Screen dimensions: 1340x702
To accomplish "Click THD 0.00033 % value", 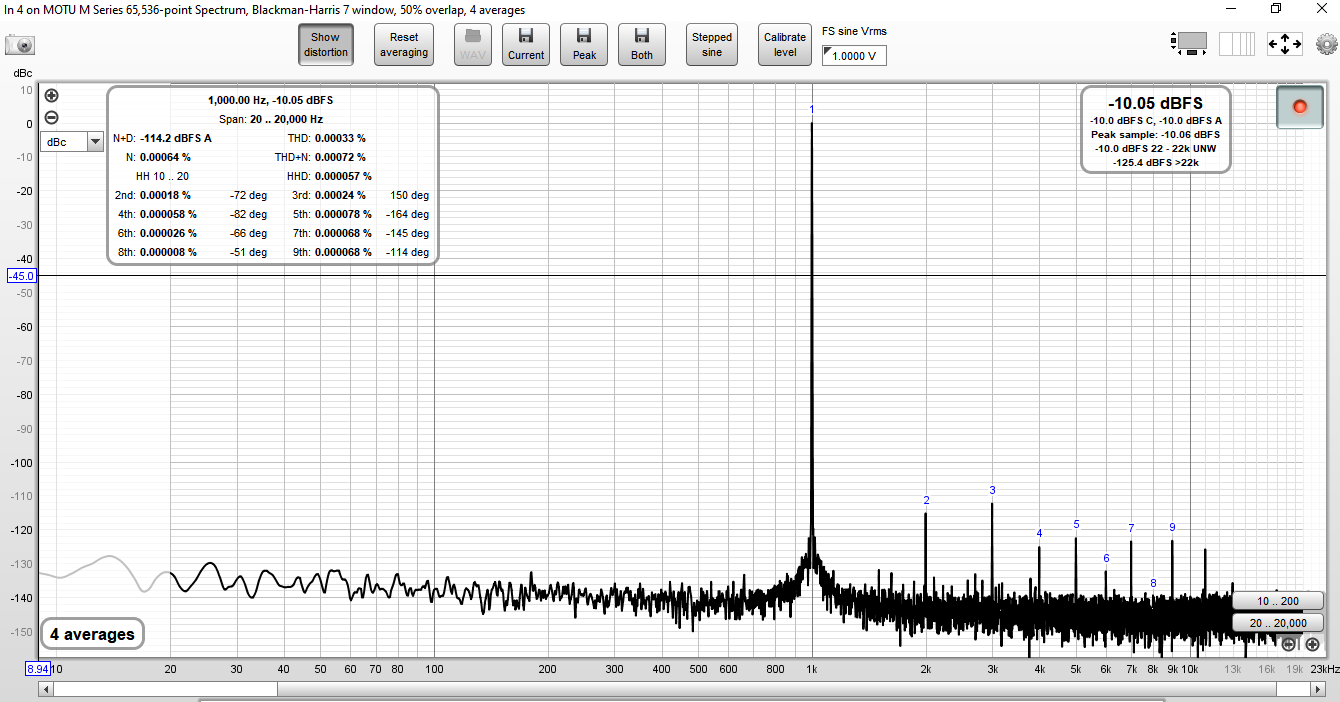I will click(x=340, y=138).
